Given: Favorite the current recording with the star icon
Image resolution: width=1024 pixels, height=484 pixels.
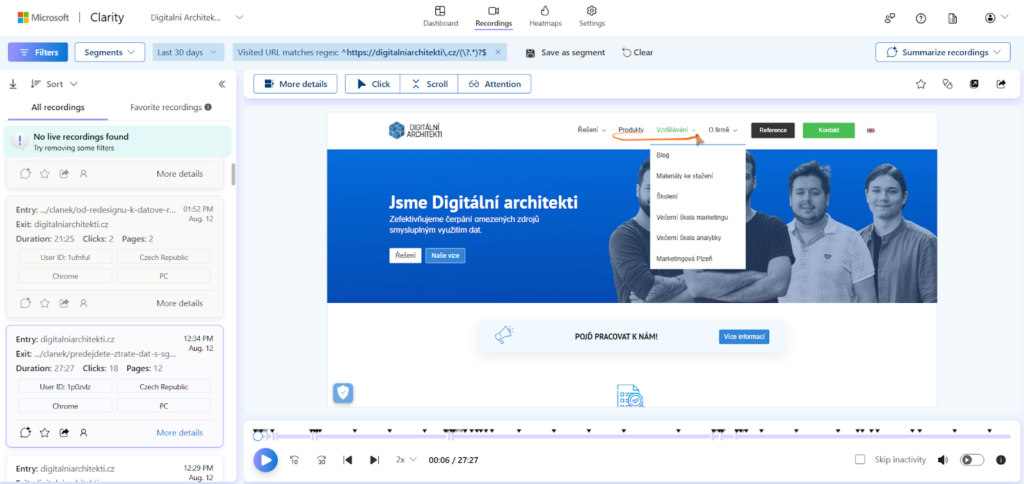Looking at the screenshot, I should [921, 84].
